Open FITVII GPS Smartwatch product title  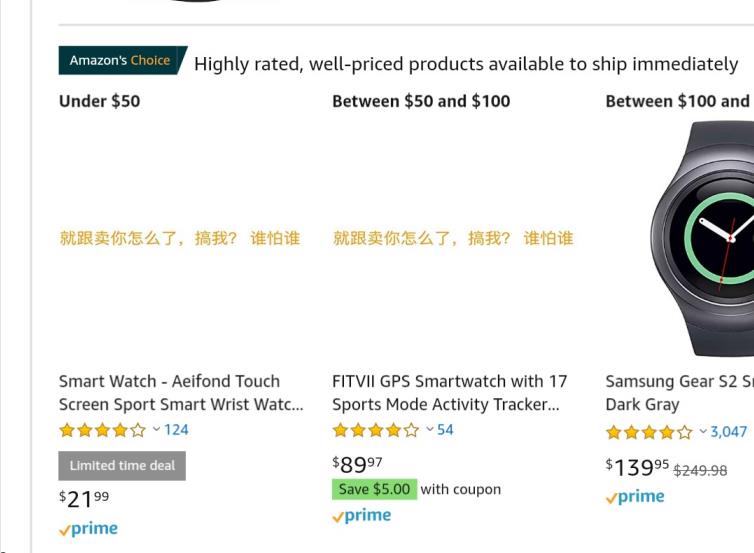[x=449, y=393]
